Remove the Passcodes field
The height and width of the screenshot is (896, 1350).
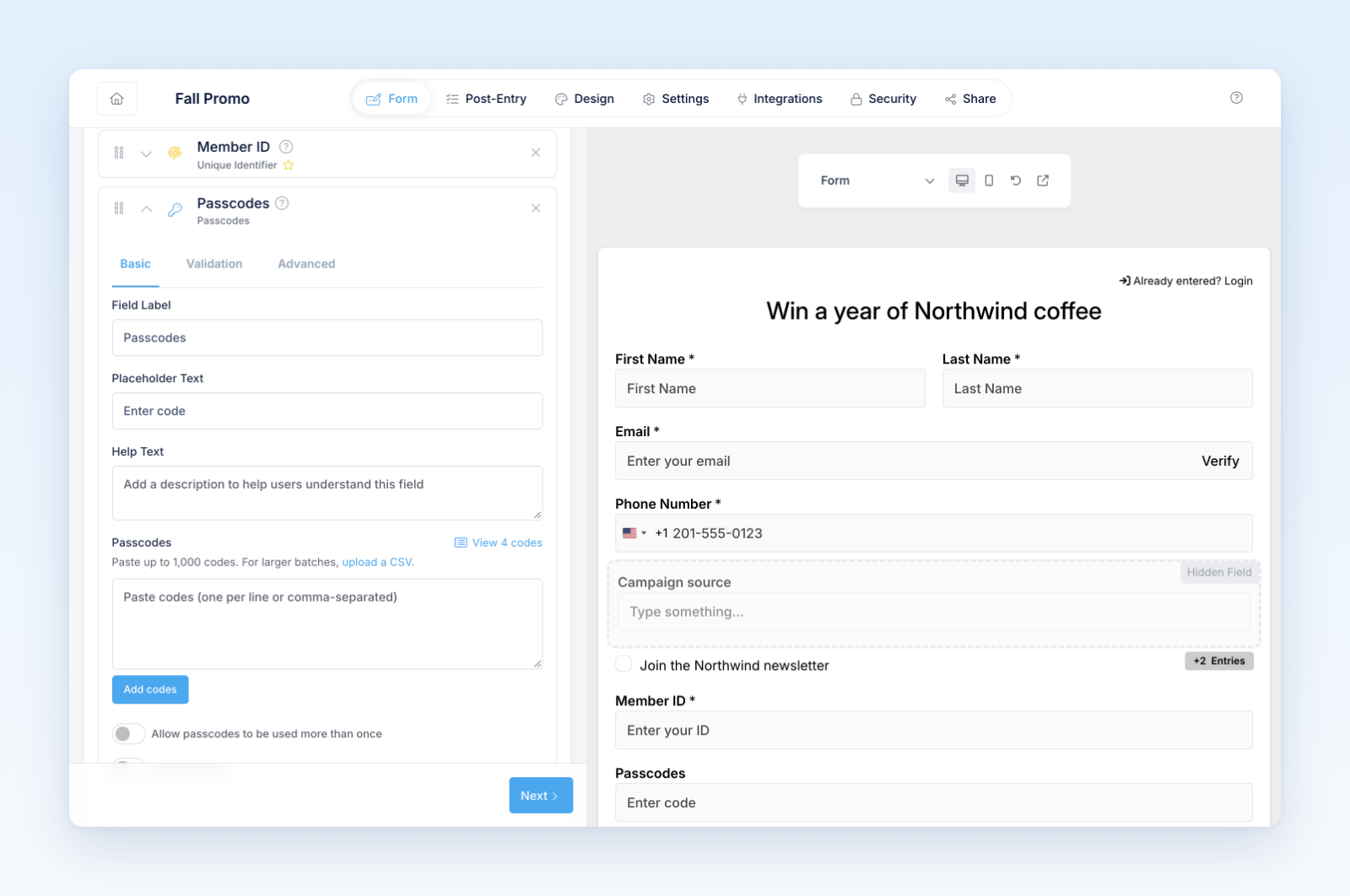pyautogui.click(x=536, y=208)
